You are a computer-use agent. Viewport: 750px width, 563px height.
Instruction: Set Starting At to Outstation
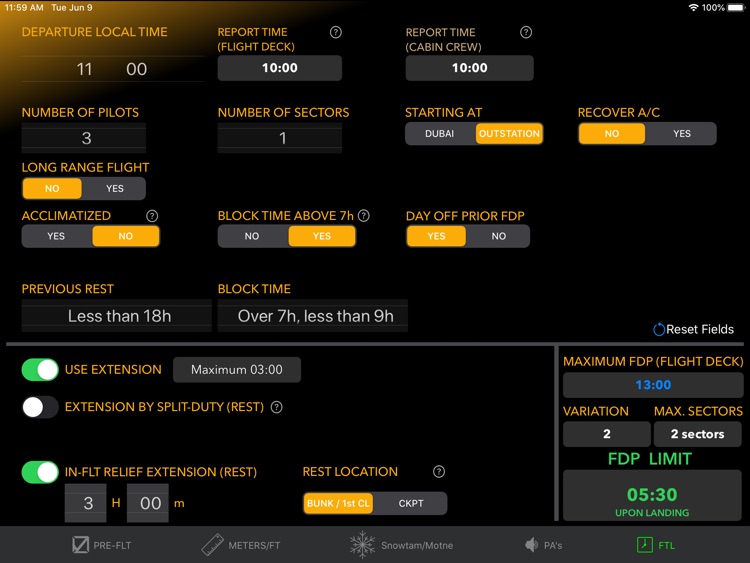point(509,133)
